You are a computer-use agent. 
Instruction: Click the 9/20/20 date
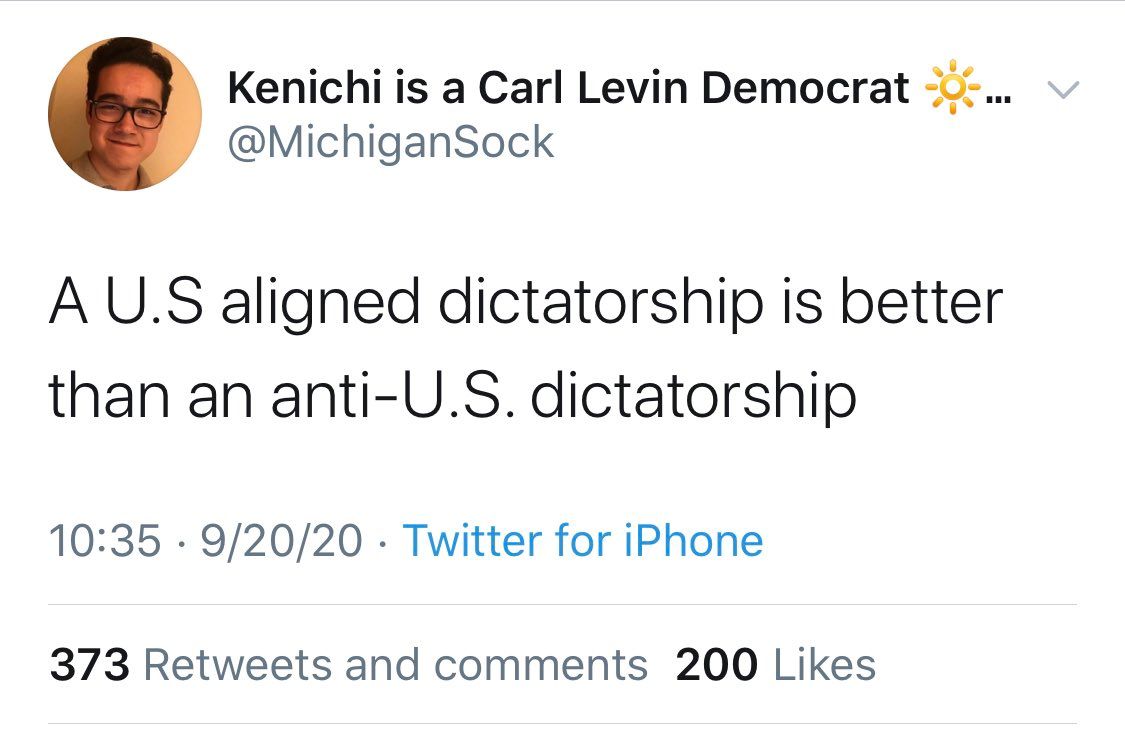coord(281,541)
